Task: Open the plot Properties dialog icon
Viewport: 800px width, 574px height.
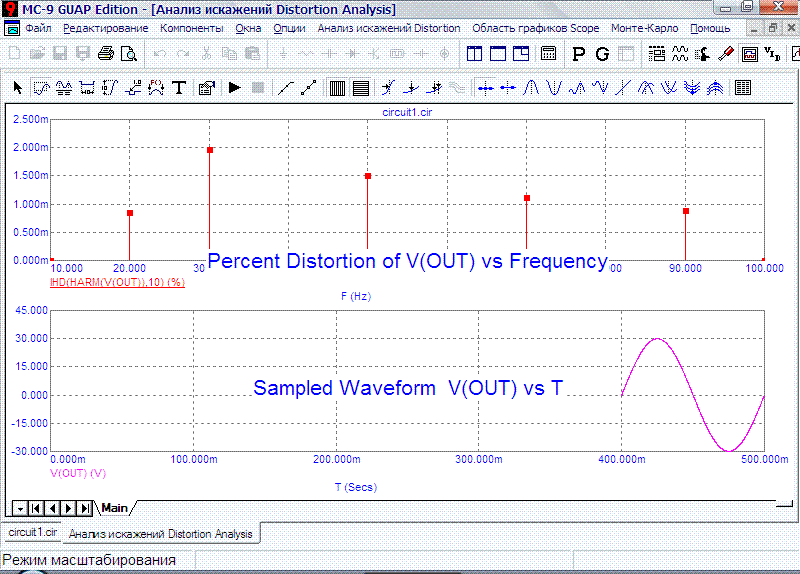Action: pyautogui.click(x=206, y=88)
